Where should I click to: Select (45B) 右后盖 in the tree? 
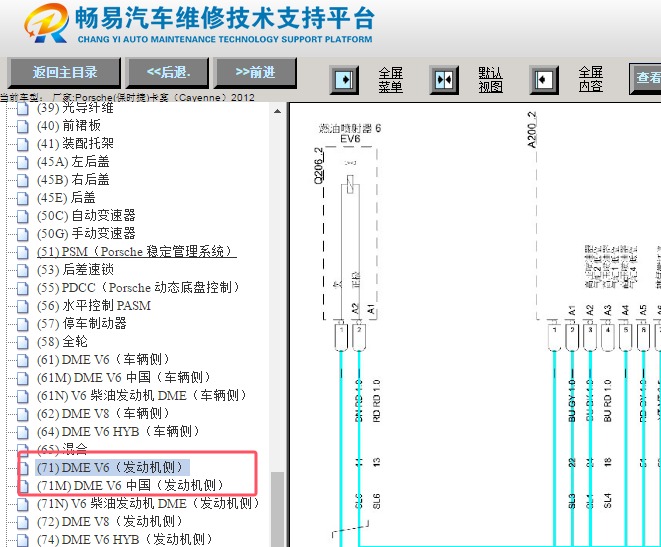pos(73,180)
